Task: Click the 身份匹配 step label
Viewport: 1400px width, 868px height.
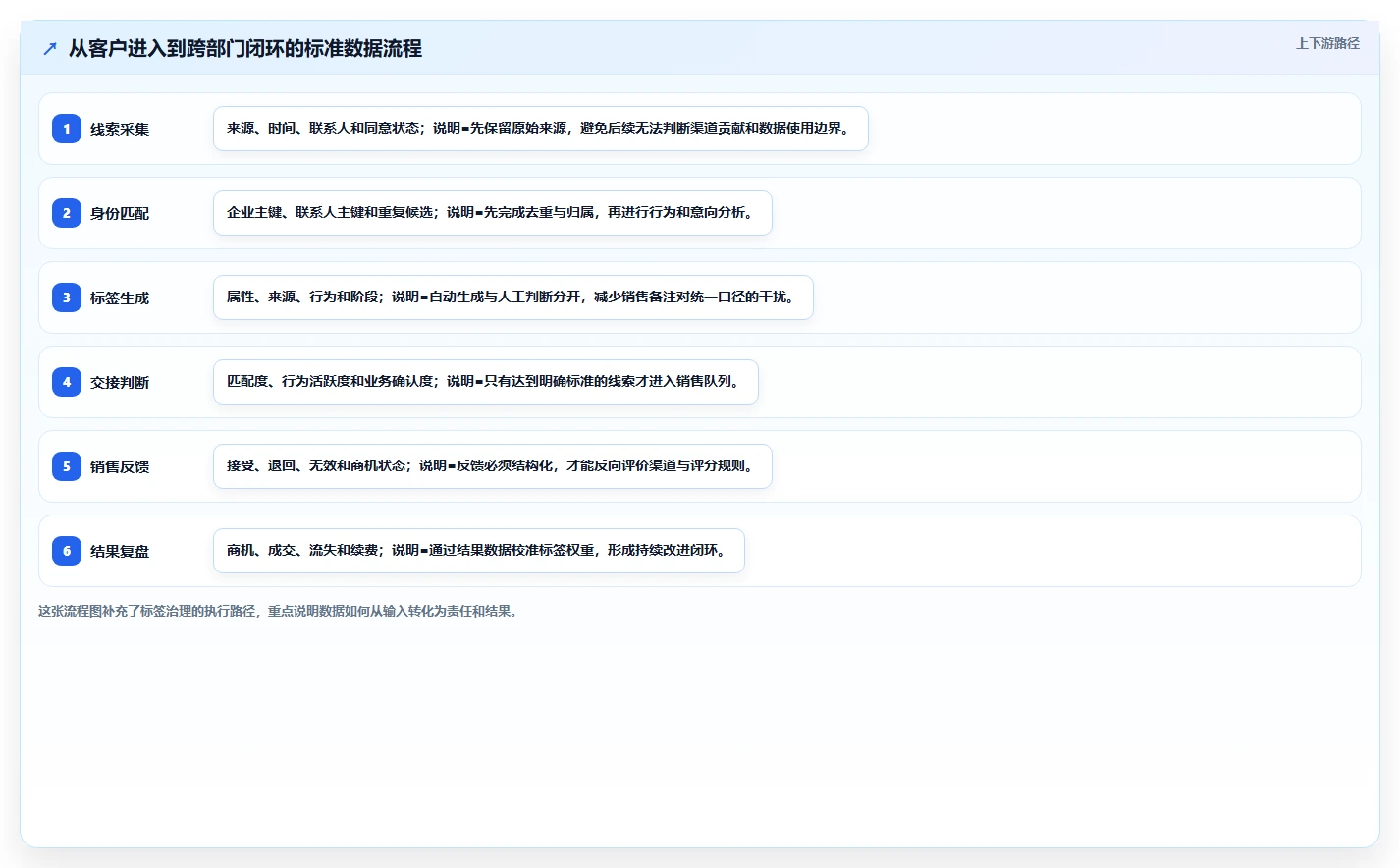Action: (x=120, y=213)
